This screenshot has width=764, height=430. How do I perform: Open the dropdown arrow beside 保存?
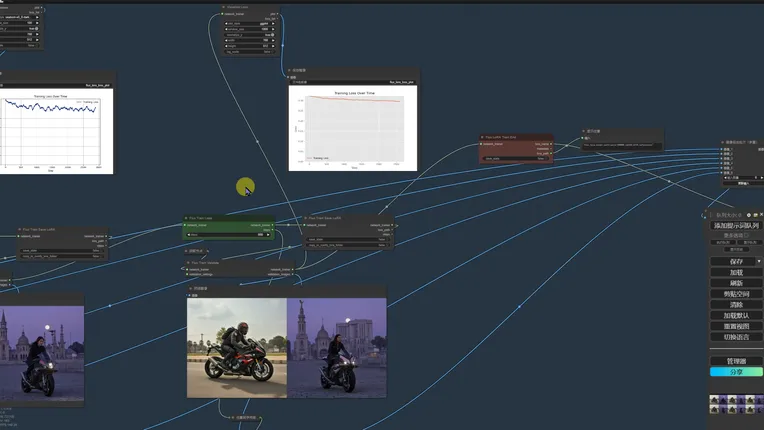(758, 261)
